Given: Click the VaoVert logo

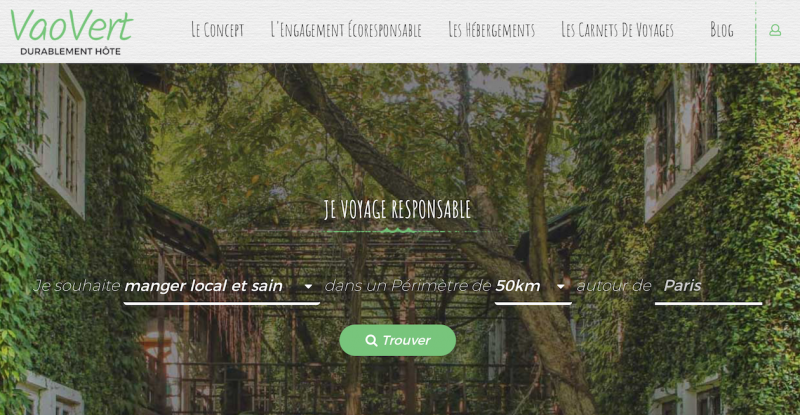Looking at the screenshot, I should pyautogui.click(x=71, y=32).
